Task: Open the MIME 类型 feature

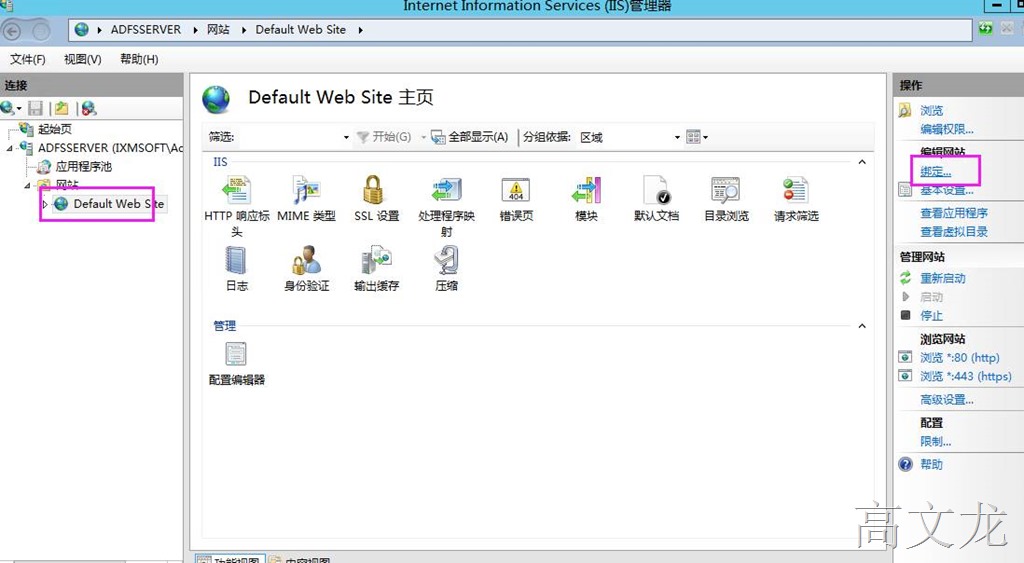Action: click(x=306, y=199)
